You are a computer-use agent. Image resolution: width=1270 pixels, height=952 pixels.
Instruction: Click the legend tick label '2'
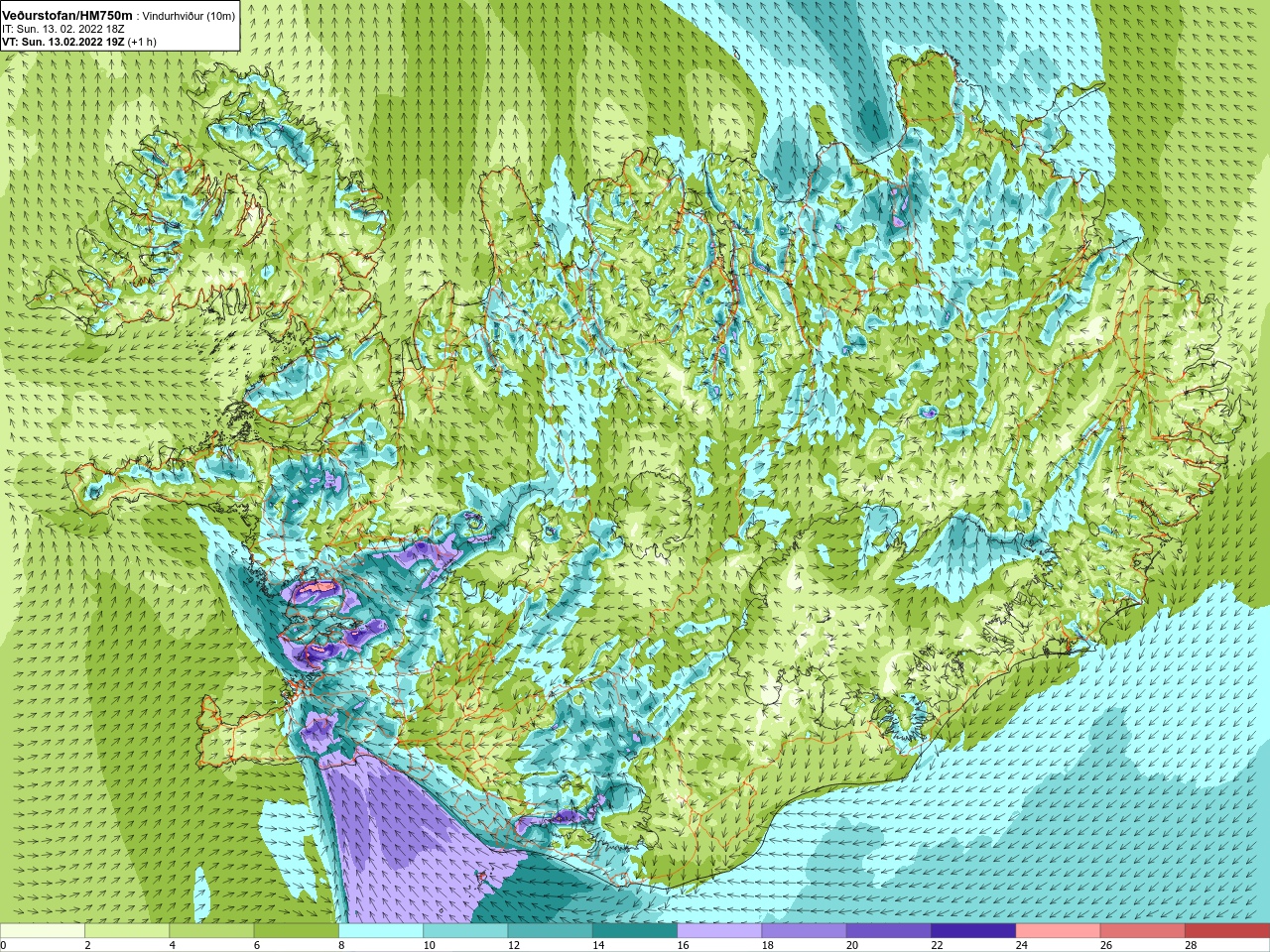pos(87,945)
